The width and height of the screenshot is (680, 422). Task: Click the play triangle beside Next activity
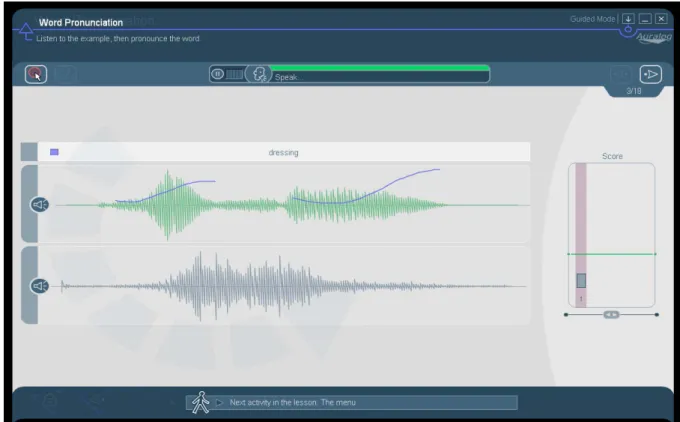pos(219,402)
